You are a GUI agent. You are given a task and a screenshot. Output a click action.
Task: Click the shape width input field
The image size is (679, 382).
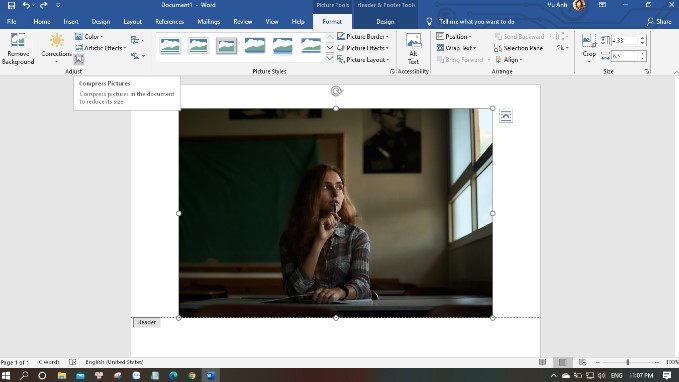[624, 56]
